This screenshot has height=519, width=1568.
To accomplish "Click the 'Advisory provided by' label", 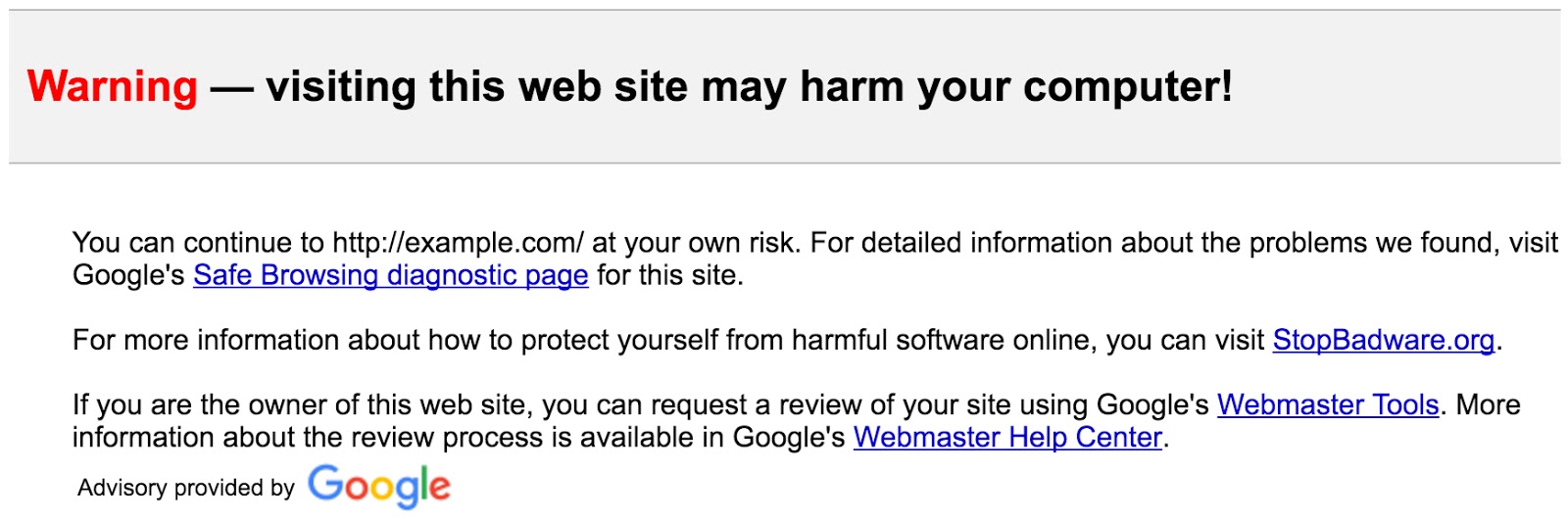I will click(x=186, y=488).
